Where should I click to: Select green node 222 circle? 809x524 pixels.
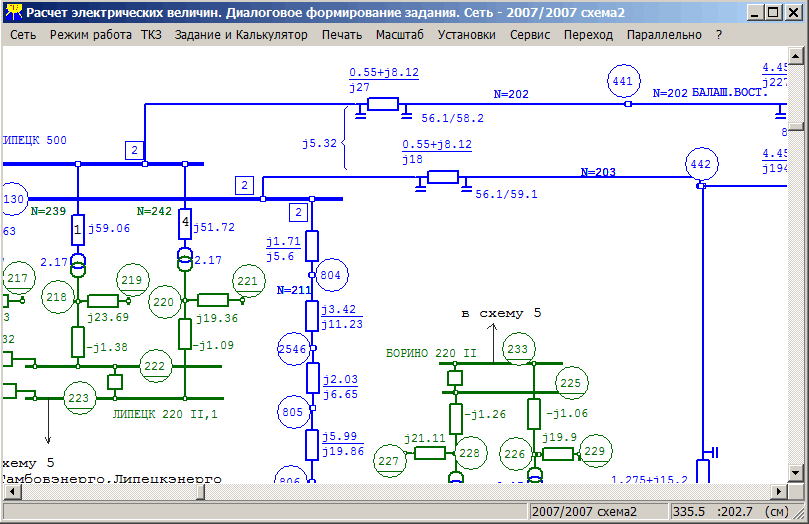(154, 367)
